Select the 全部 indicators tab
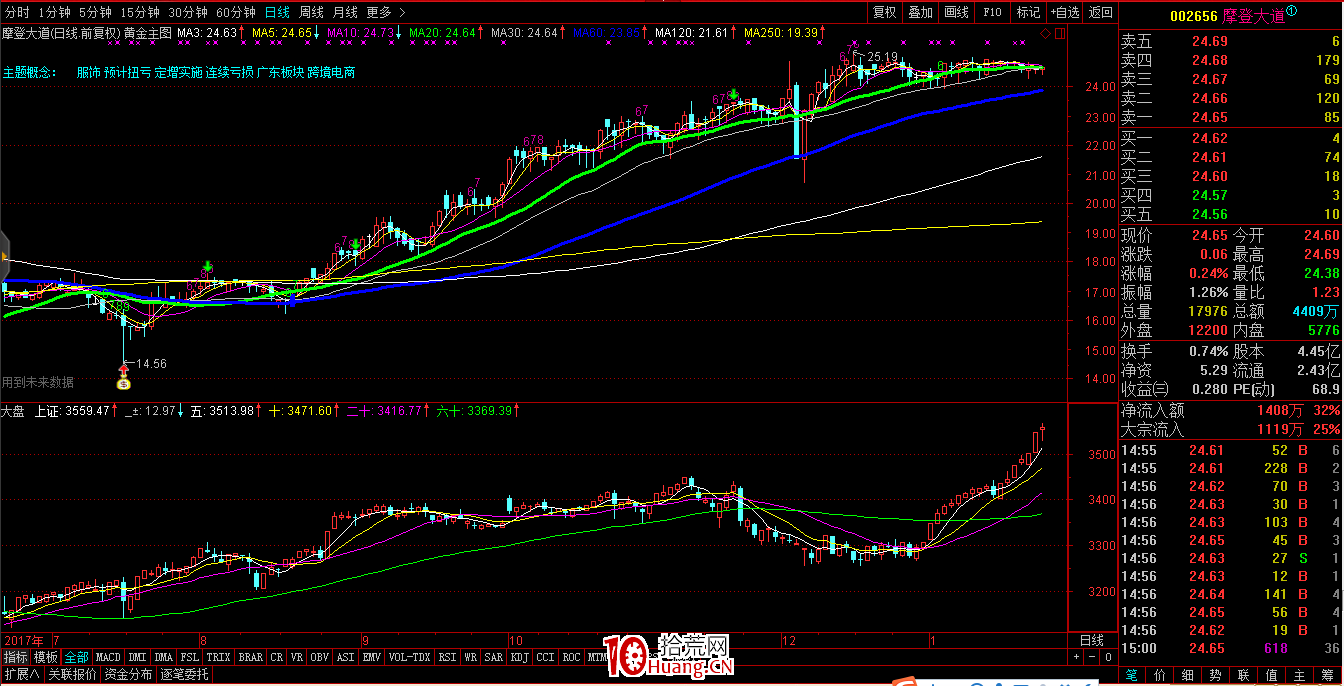 pyautogui.click(x=76, y=657)
